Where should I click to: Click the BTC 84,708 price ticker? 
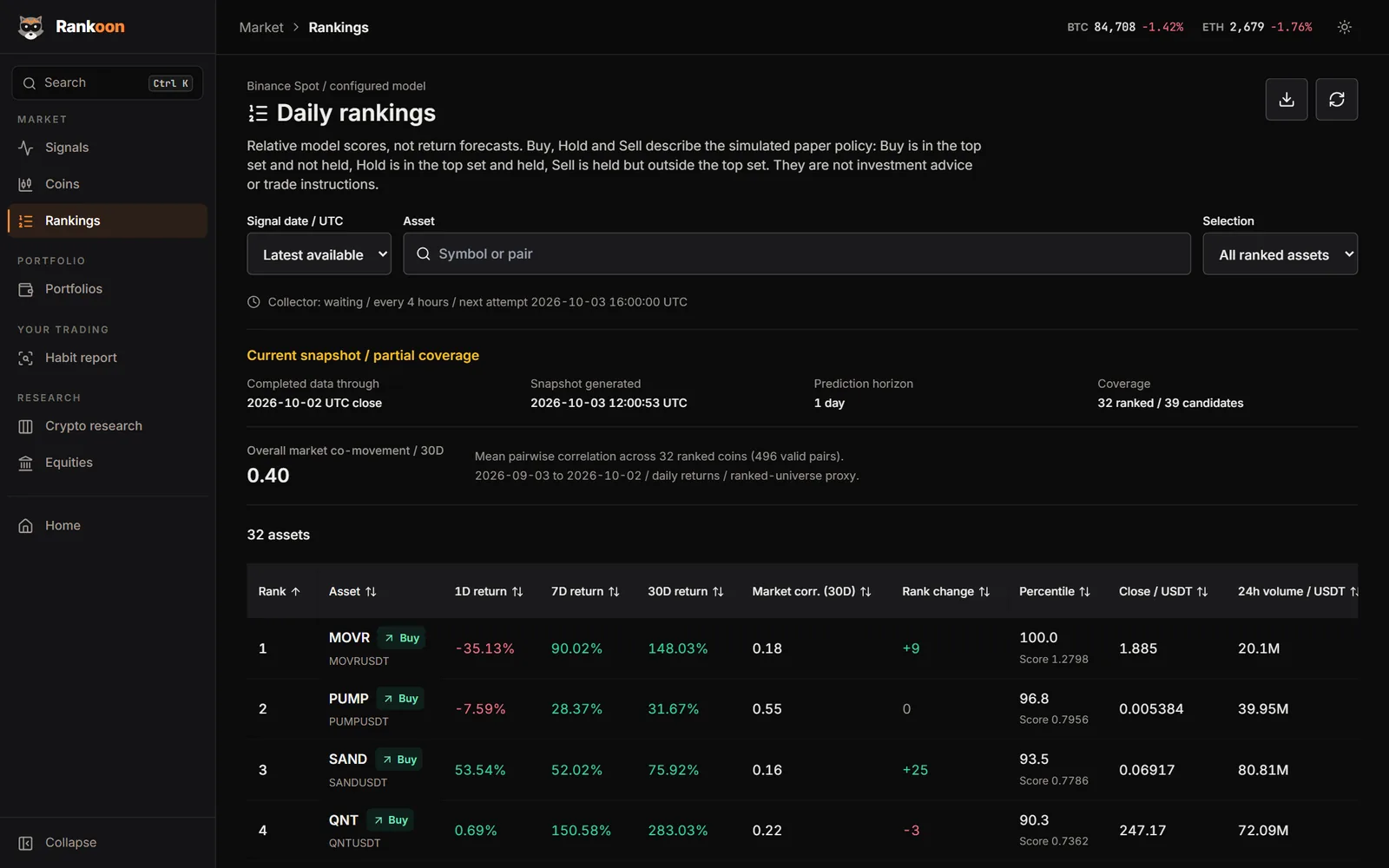1125,27
